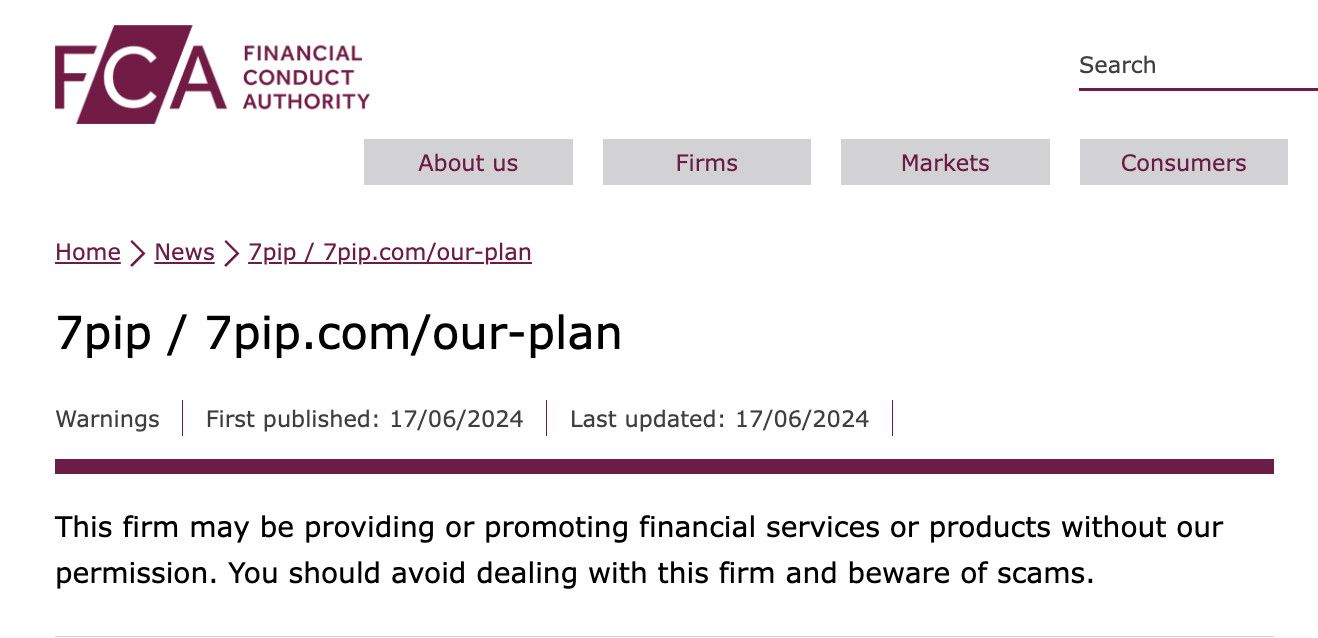Click the 7pip / 7pip.com/our-plan breadcrumb link

point(390,252)
